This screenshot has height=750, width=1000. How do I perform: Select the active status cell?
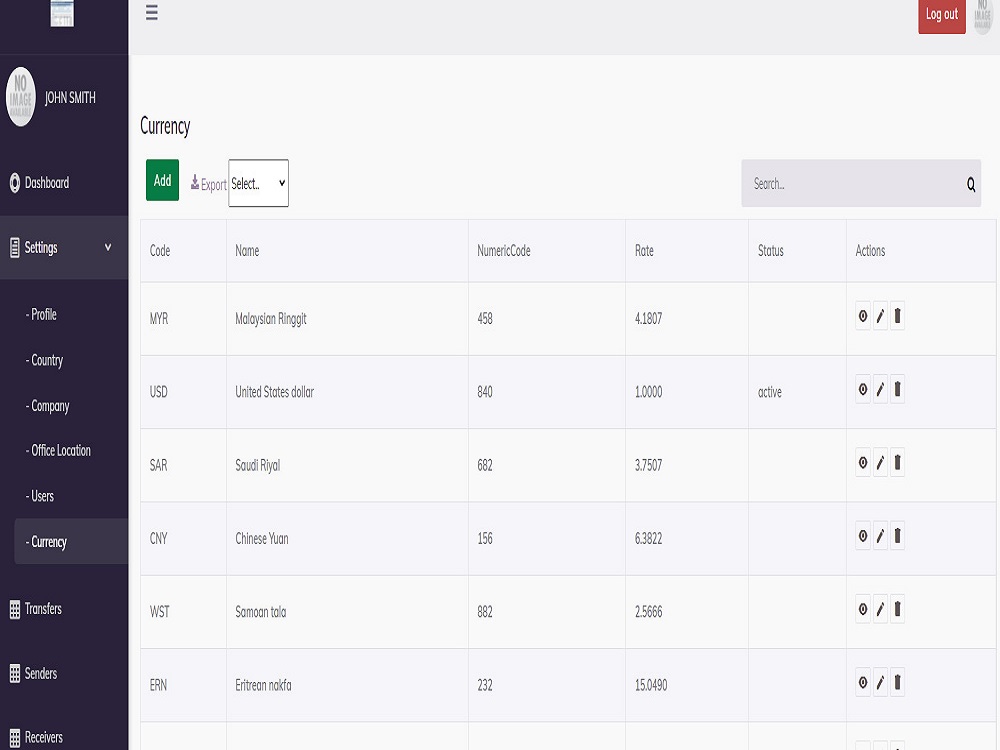tap(797, 392)
